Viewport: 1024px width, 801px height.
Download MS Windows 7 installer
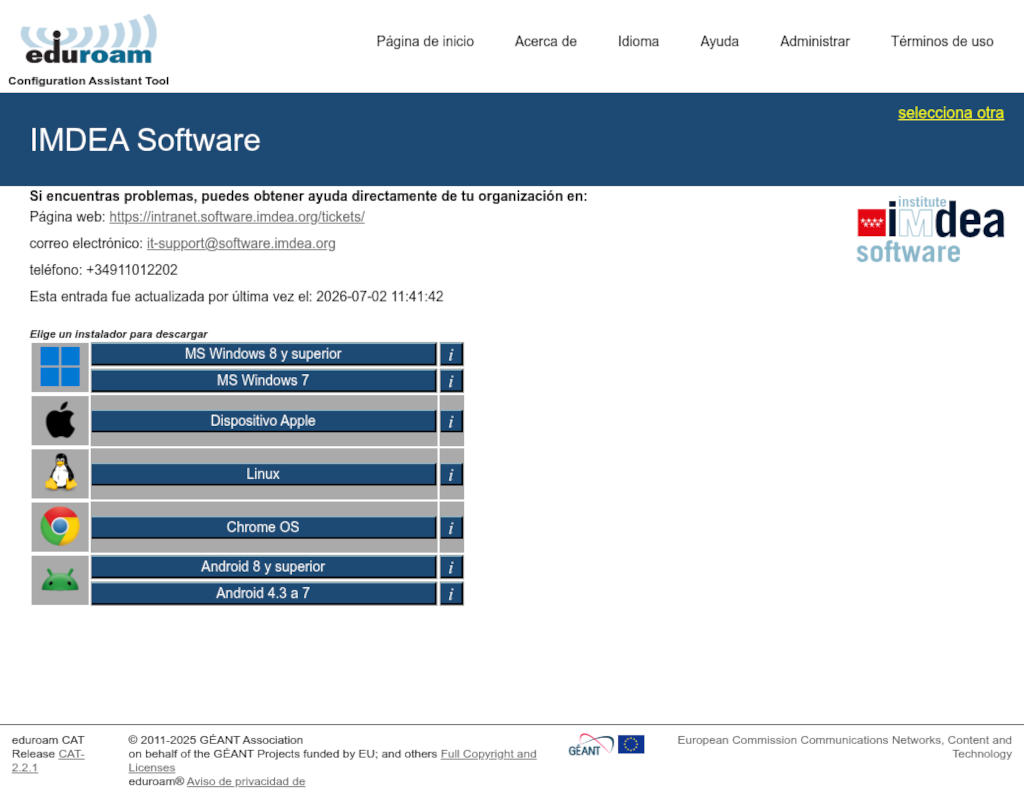pyautogui.click(x=263, y=381)
